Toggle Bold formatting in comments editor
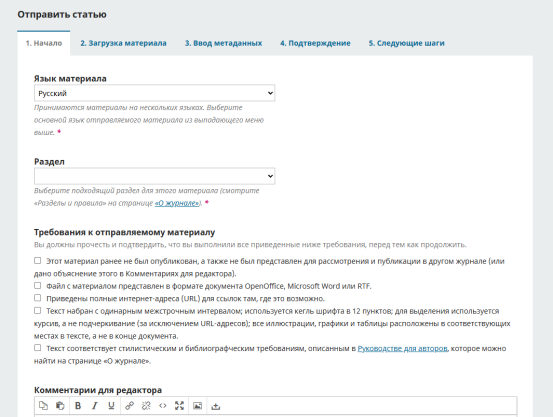Viewport: 553px width, 417px height. tap(78, 406)
